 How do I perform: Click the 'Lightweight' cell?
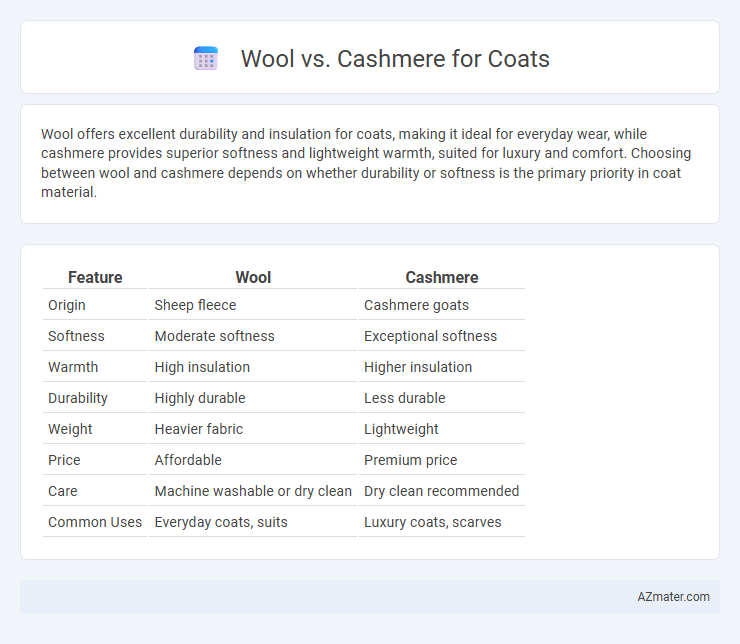tap(401, 429)
